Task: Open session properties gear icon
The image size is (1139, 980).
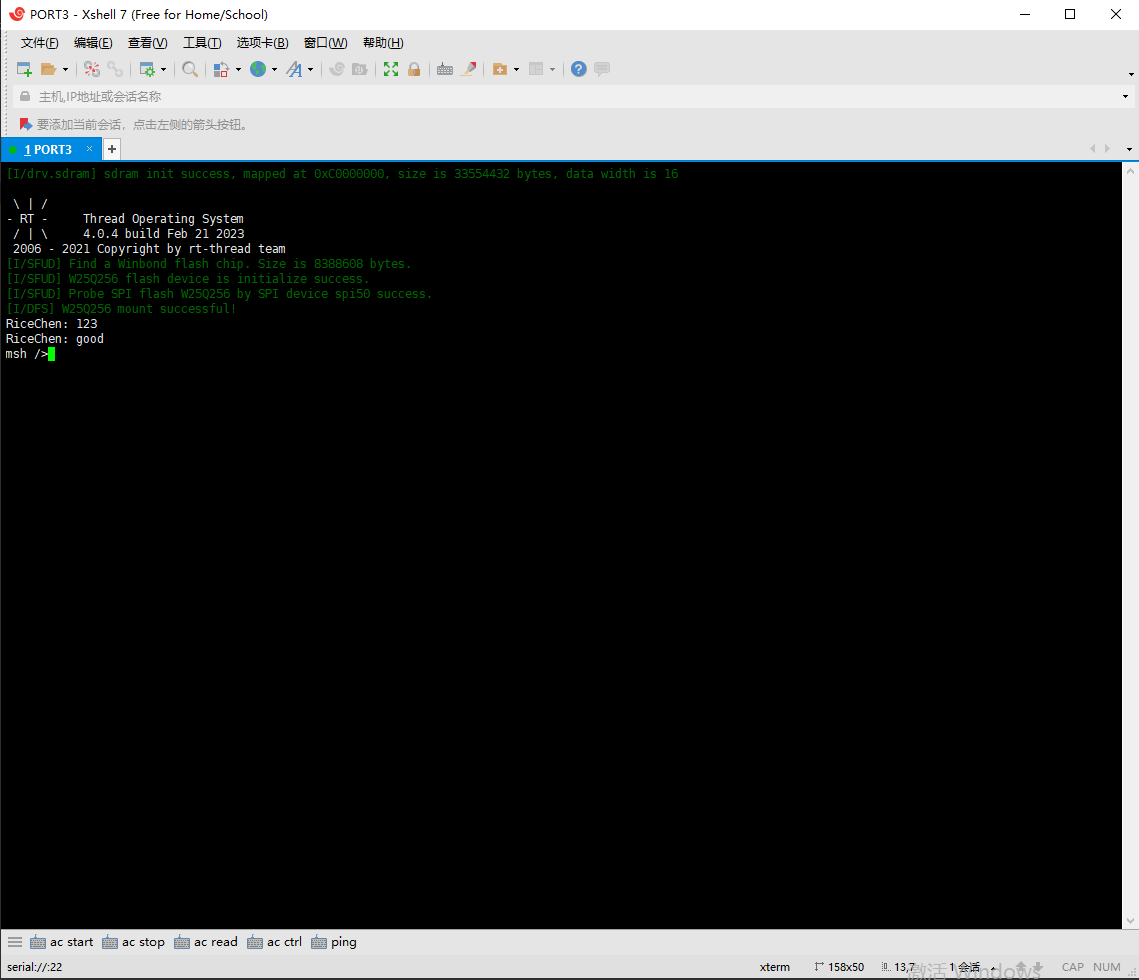Action: tap(147, 69)
